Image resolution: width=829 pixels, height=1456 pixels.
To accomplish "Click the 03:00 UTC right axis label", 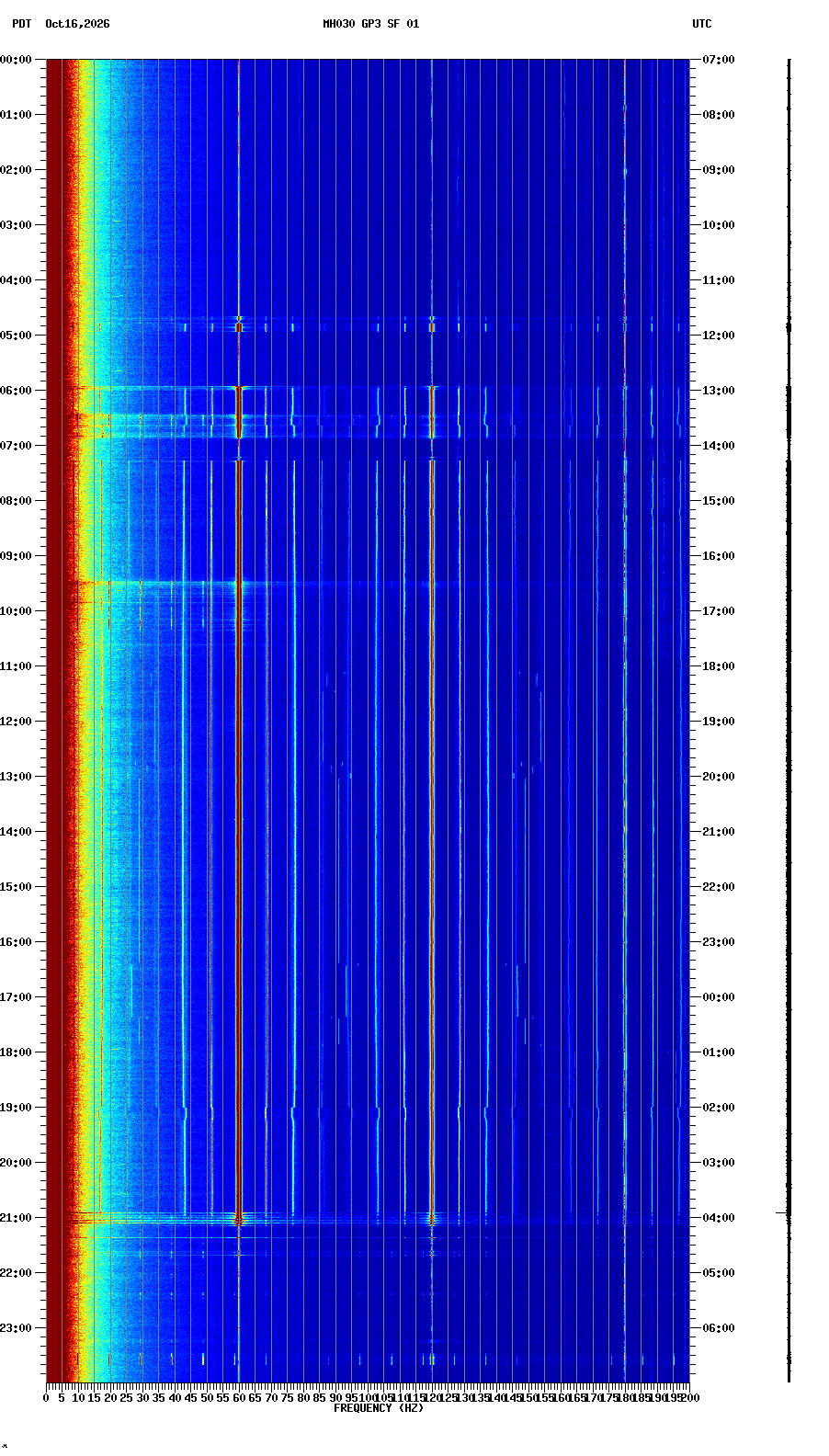I will [719, 1163].
